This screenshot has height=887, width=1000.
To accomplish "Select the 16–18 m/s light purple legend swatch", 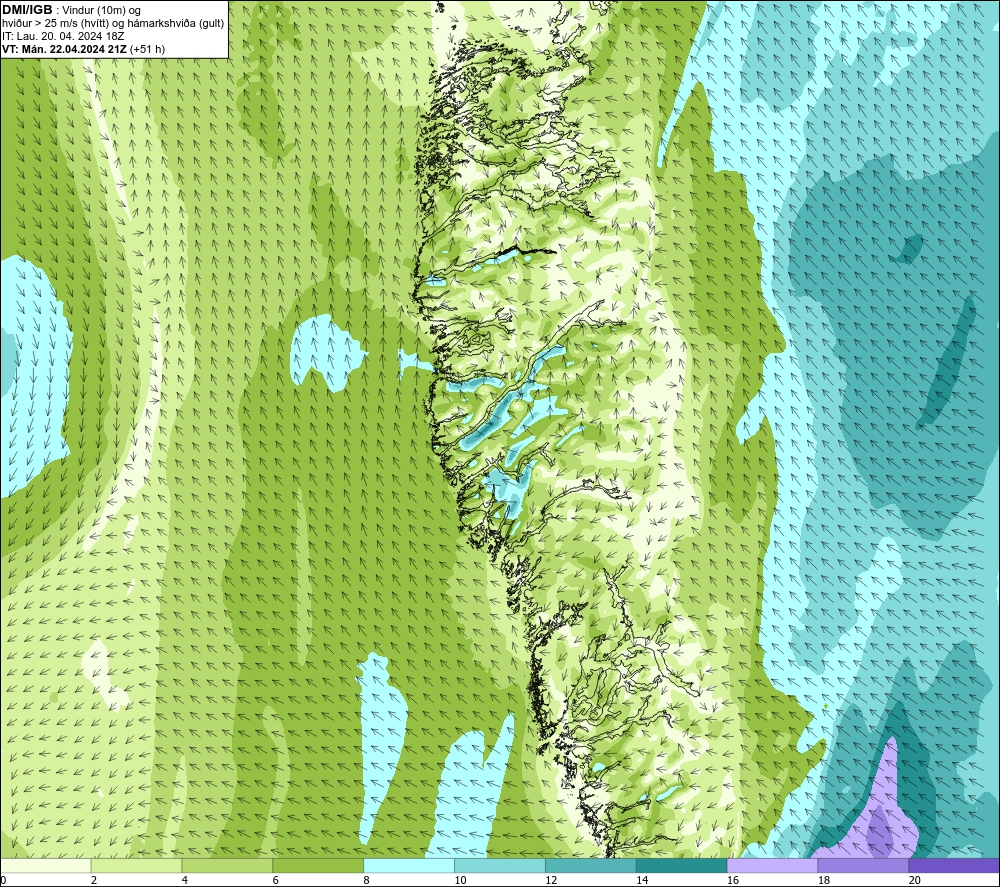I will (772, 865).
